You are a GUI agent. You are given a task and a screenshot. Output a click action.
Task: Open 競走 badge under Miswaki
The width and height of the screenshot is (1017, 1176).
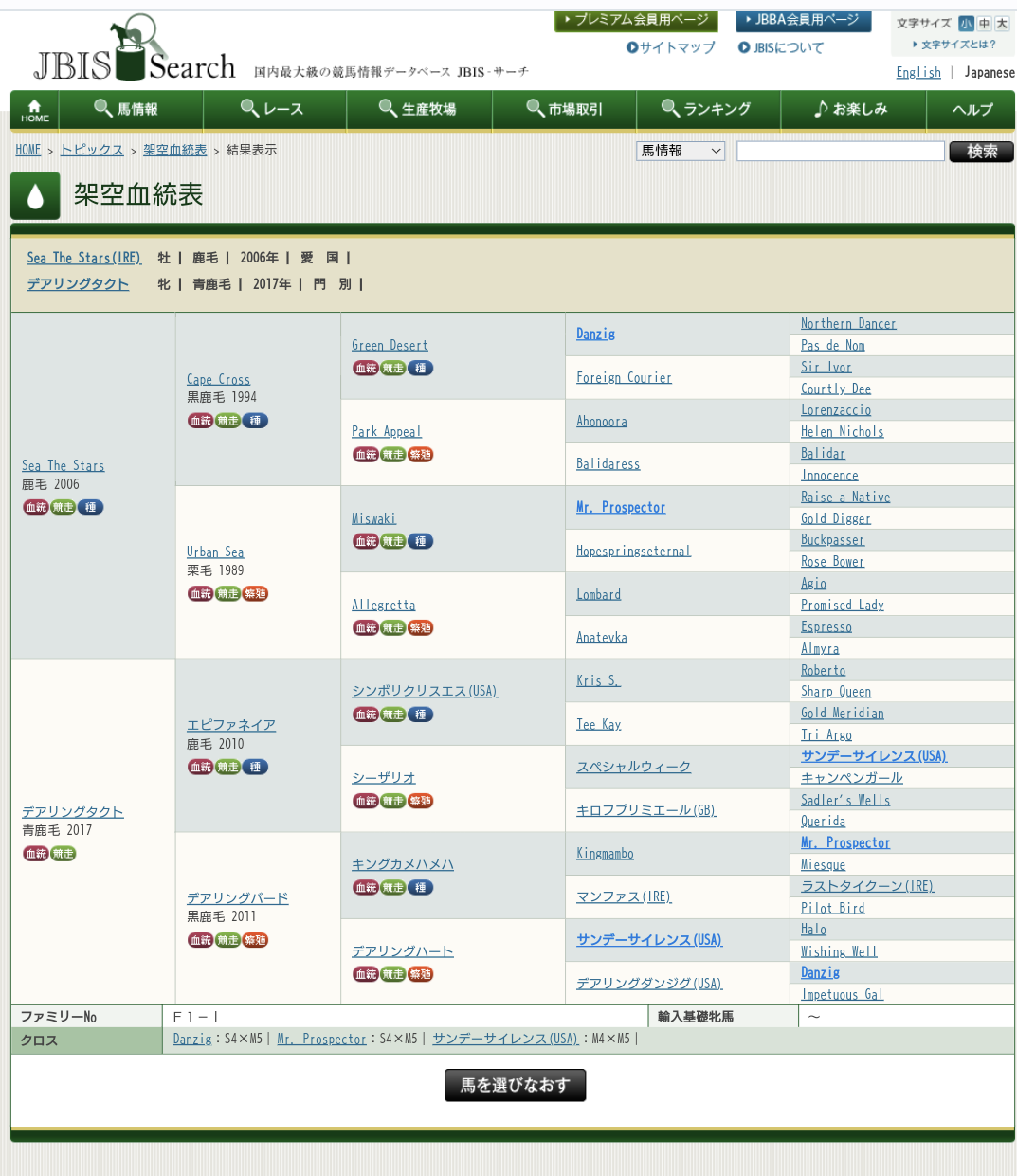click(392, 541)
